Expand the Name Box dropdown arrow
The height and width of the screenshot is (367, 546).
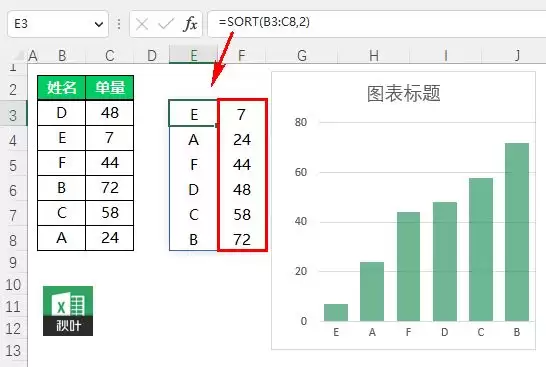(99, 24)
